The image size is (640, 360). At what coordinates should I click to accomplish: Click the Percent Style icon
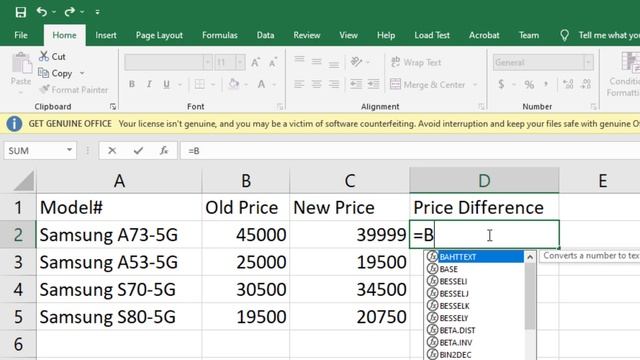pyautogui.click(x=529, y=84)
